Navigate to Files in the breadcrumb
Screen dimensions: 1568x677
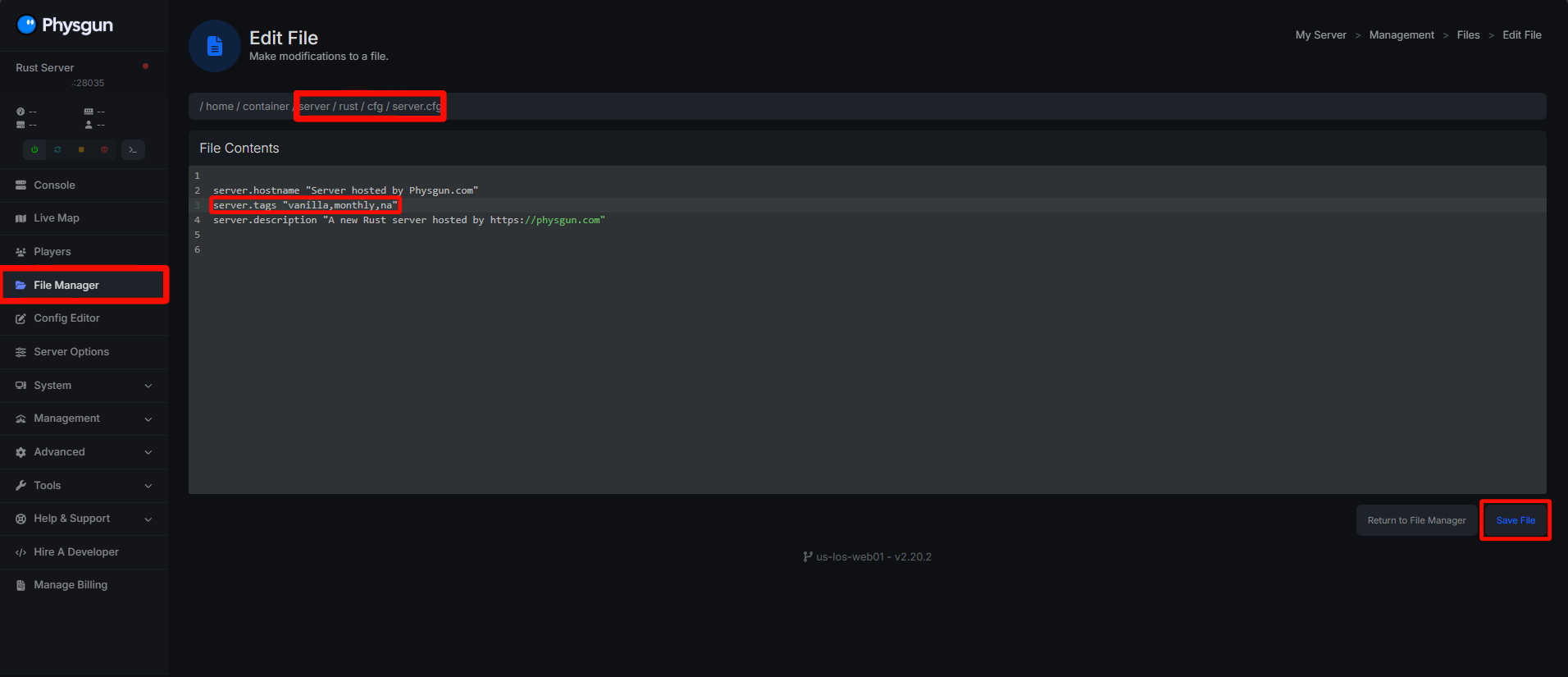1468,35
